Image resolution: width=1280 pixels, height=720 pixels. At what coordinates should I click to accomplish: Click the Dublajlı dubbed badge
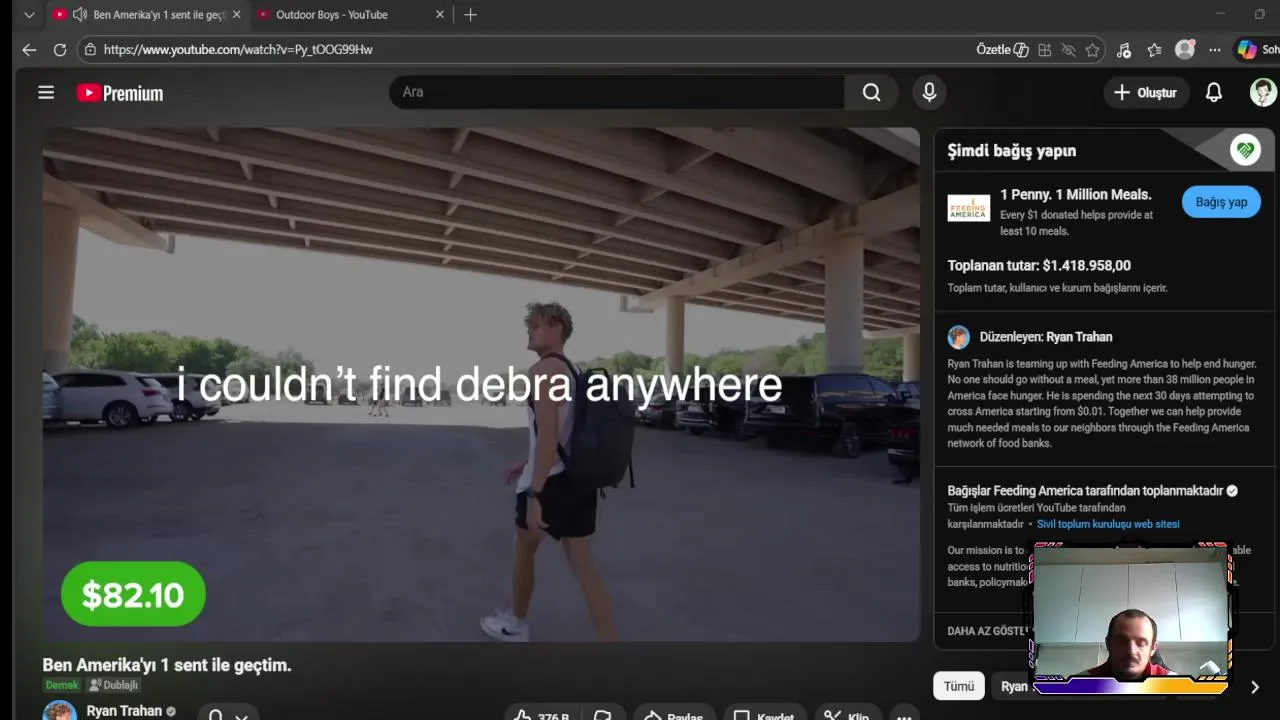(x=114, y=685)
